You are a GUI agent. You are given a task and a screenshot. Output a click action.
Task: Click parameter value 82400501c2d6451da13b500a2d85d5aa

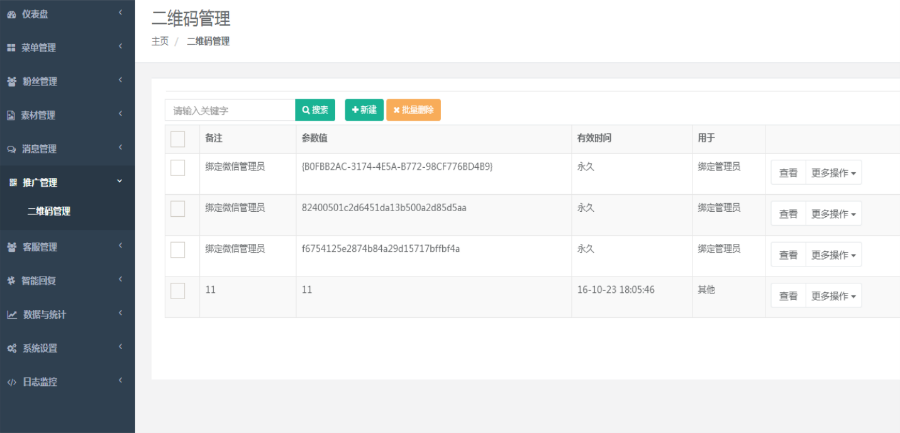pos(384,208)
